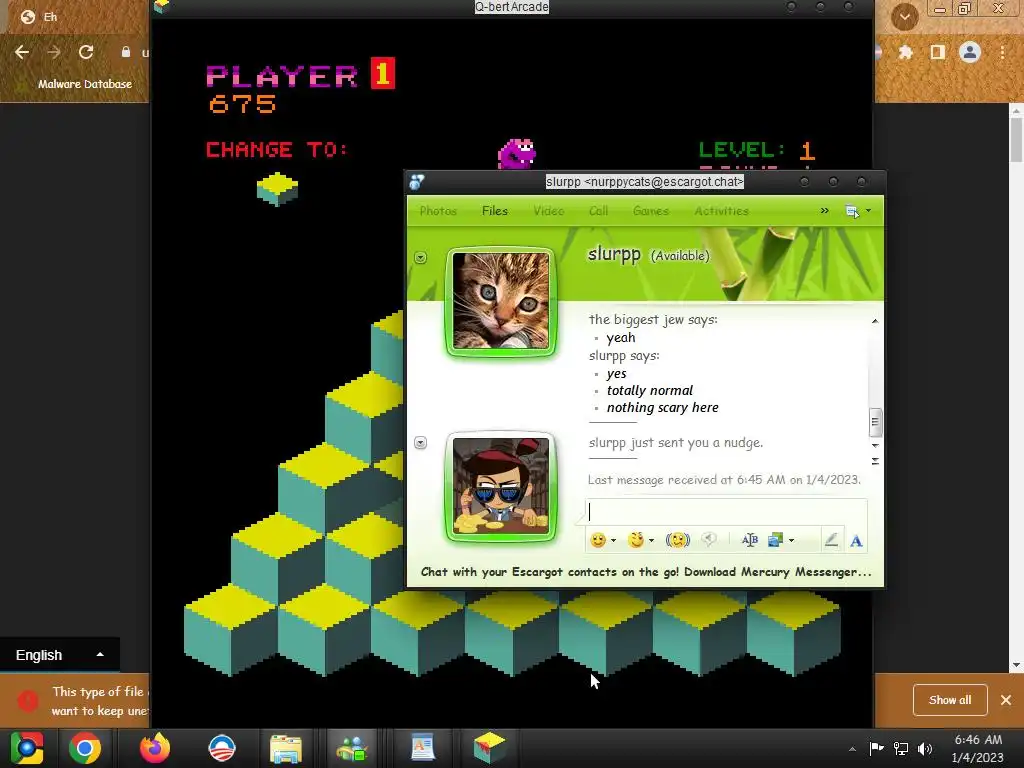
Task: Click the show menu icon in chat toolbar
Action: 852,211
